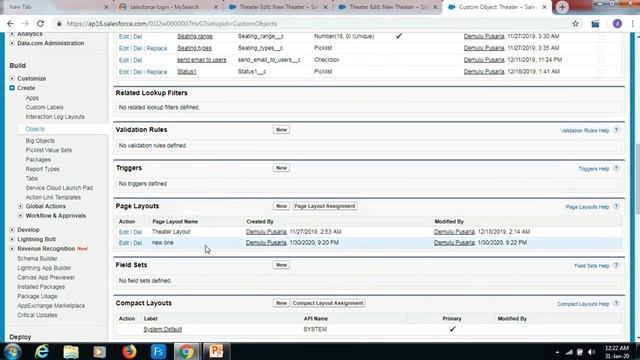
Task: Toggle checkbox in the Status1 row
Action: (x=601, y=72)
